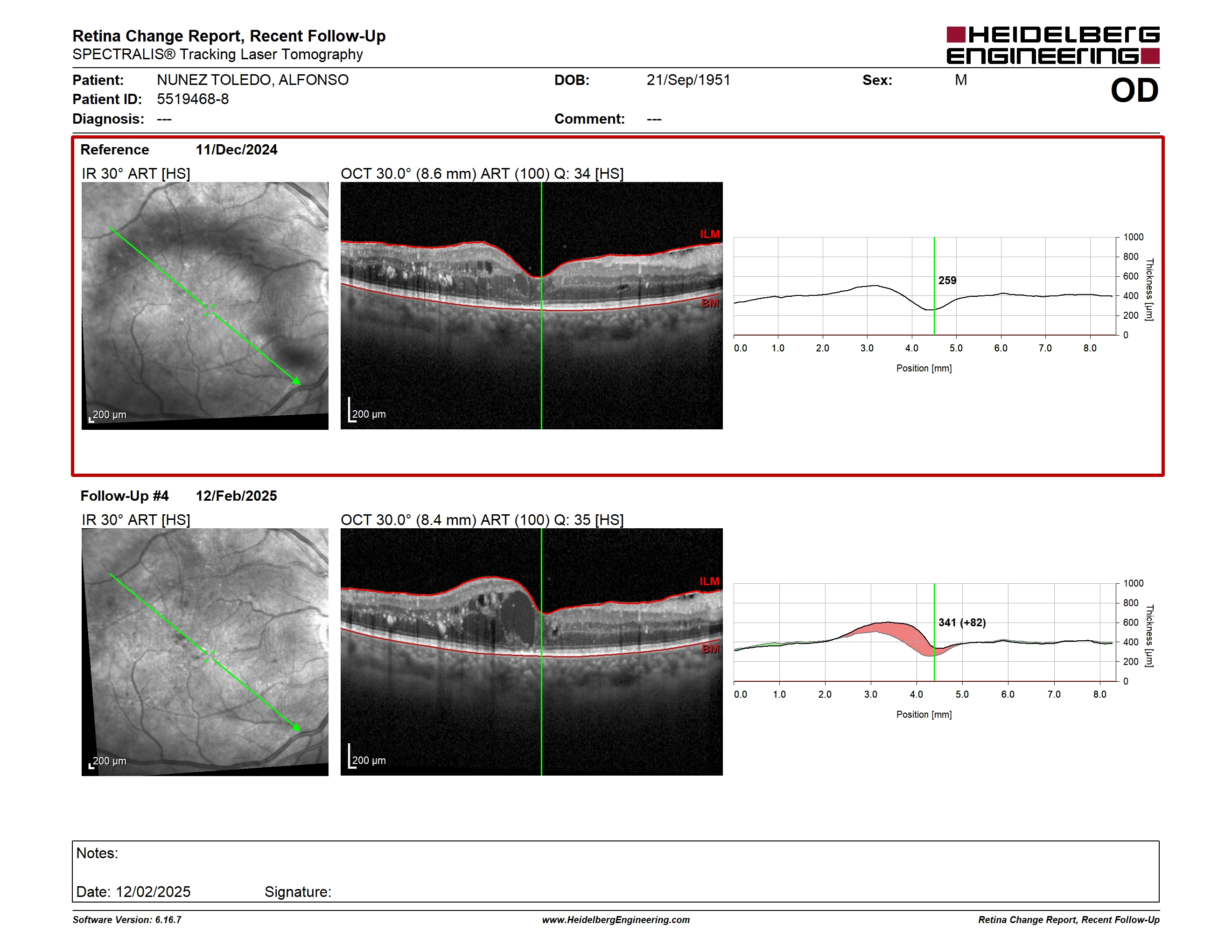Viewport: 1232px width, 952px height.
Task: Click Software Version: 6.16.7 text
Action: click(126, 920)
